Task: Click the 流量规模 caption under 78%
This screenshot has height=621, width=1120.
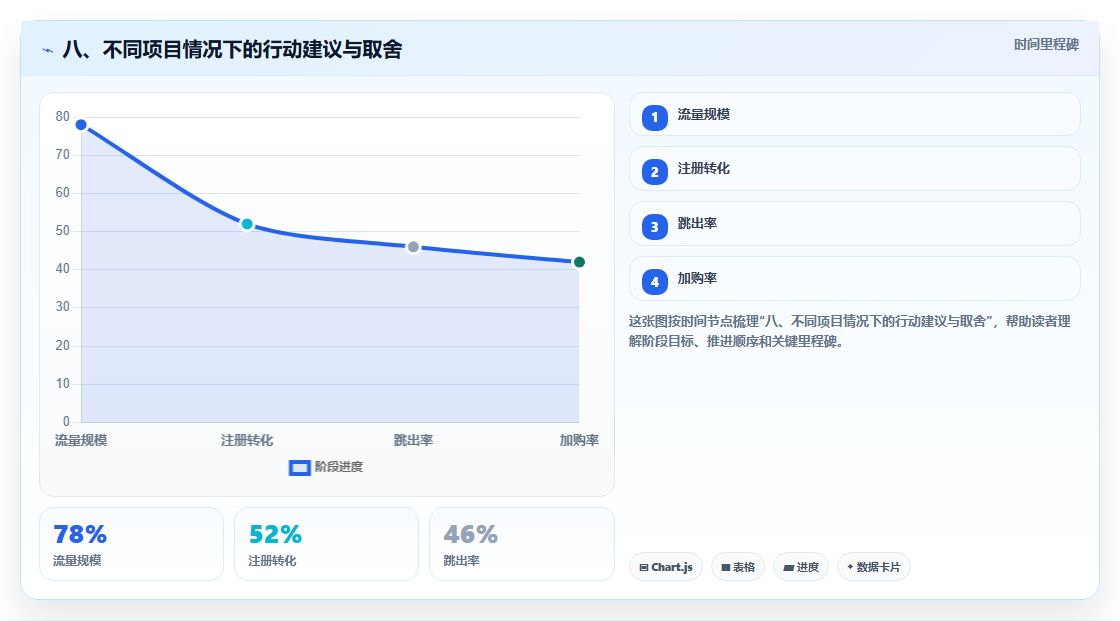Action: 77,561
